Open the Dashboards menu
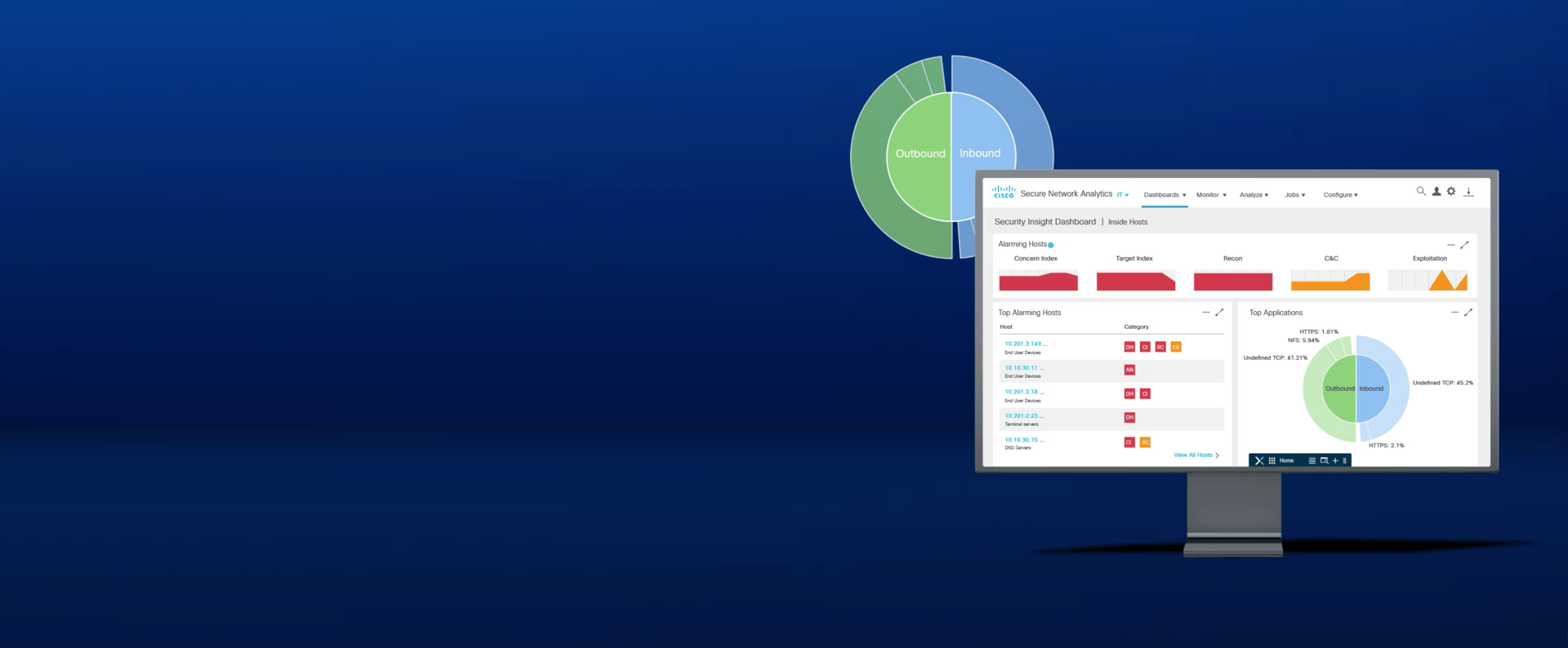1568x648 pixels. pos(1165,195)
